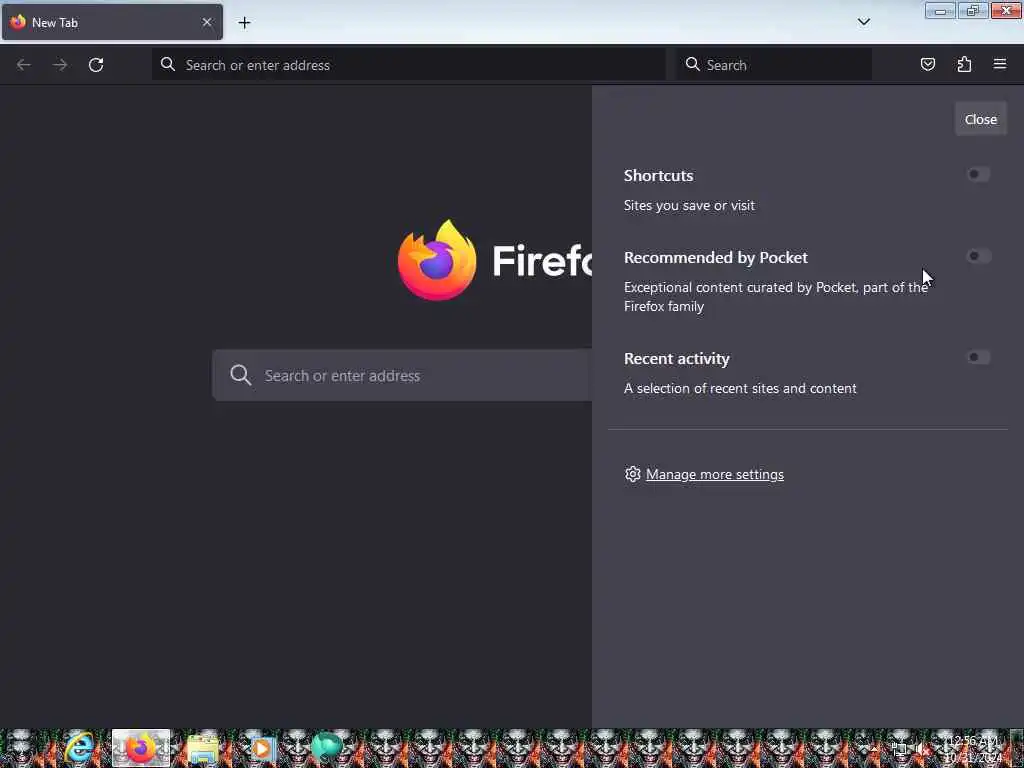
Task: Go back using the back arrow
Action: click(x=24, y=65)
